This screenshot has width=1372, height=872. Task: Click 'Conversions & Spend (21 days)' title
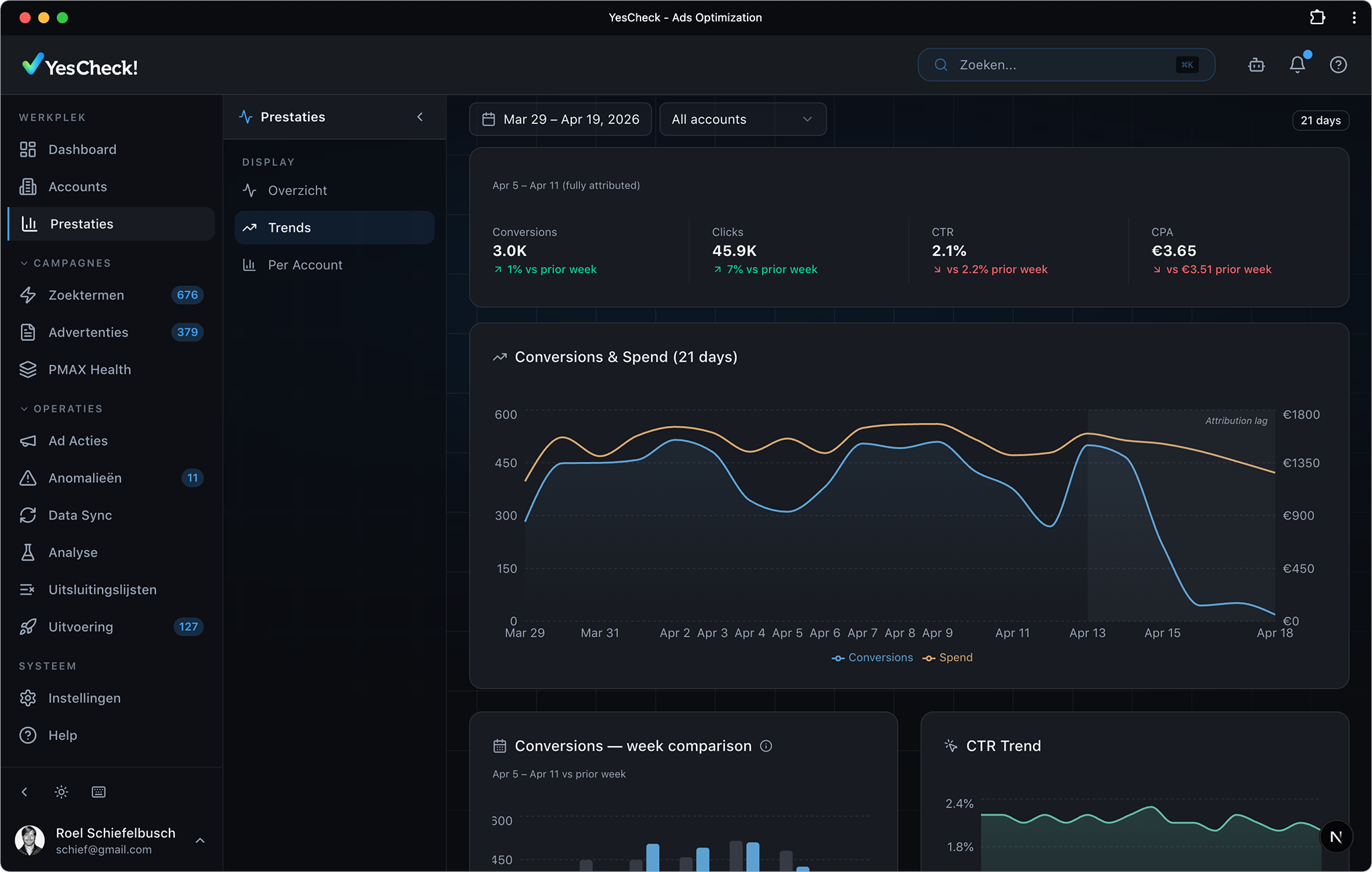point(626,357)
